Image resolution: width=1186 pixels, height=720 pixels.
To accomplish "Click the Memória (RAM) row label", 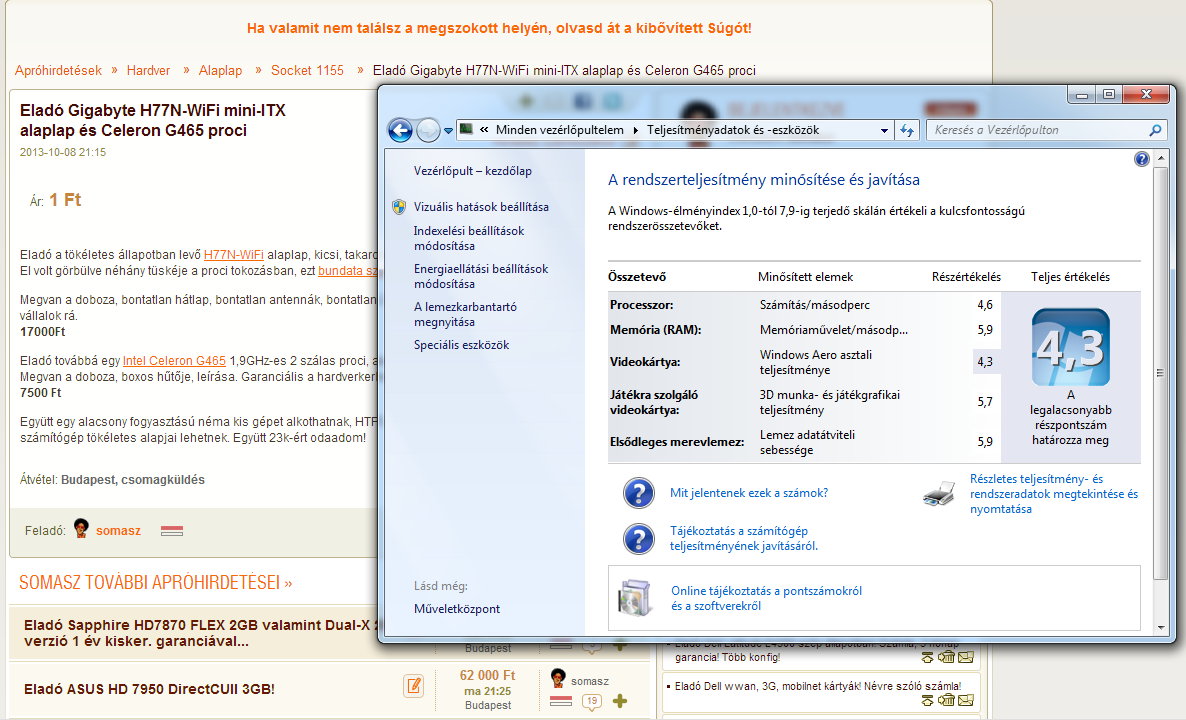I will (655, 330).
